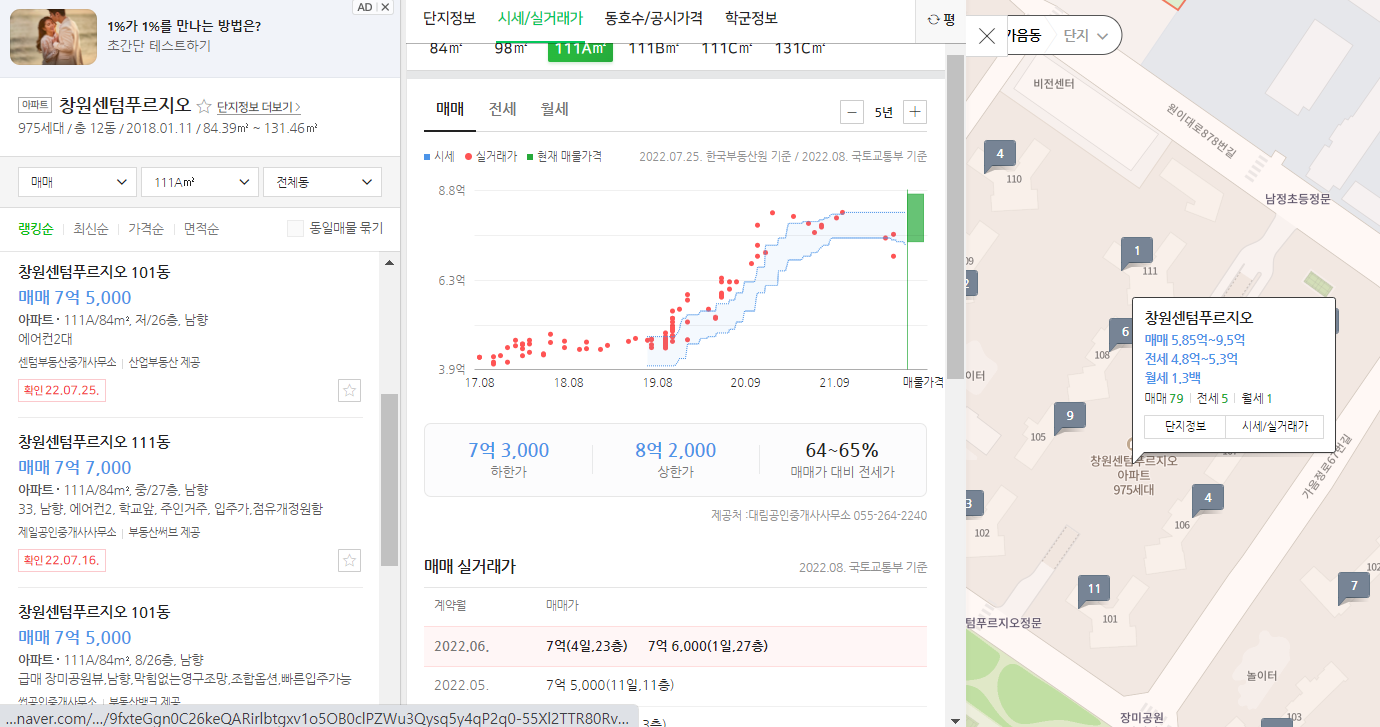
Task: Click the 2022.05. transaction row
Action: [675, 685]
